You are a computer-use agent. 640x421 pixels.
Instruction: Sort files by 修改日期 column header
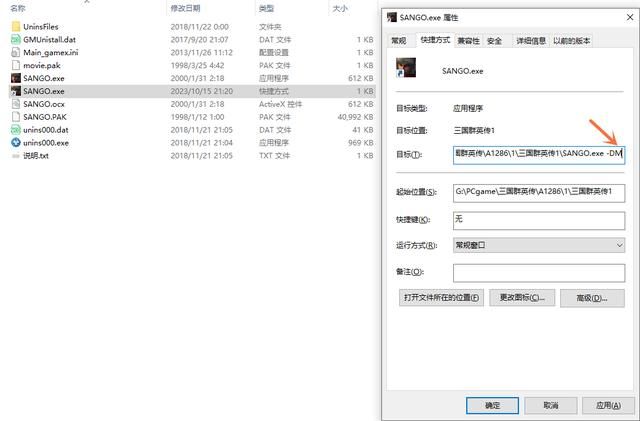point(185,8)
